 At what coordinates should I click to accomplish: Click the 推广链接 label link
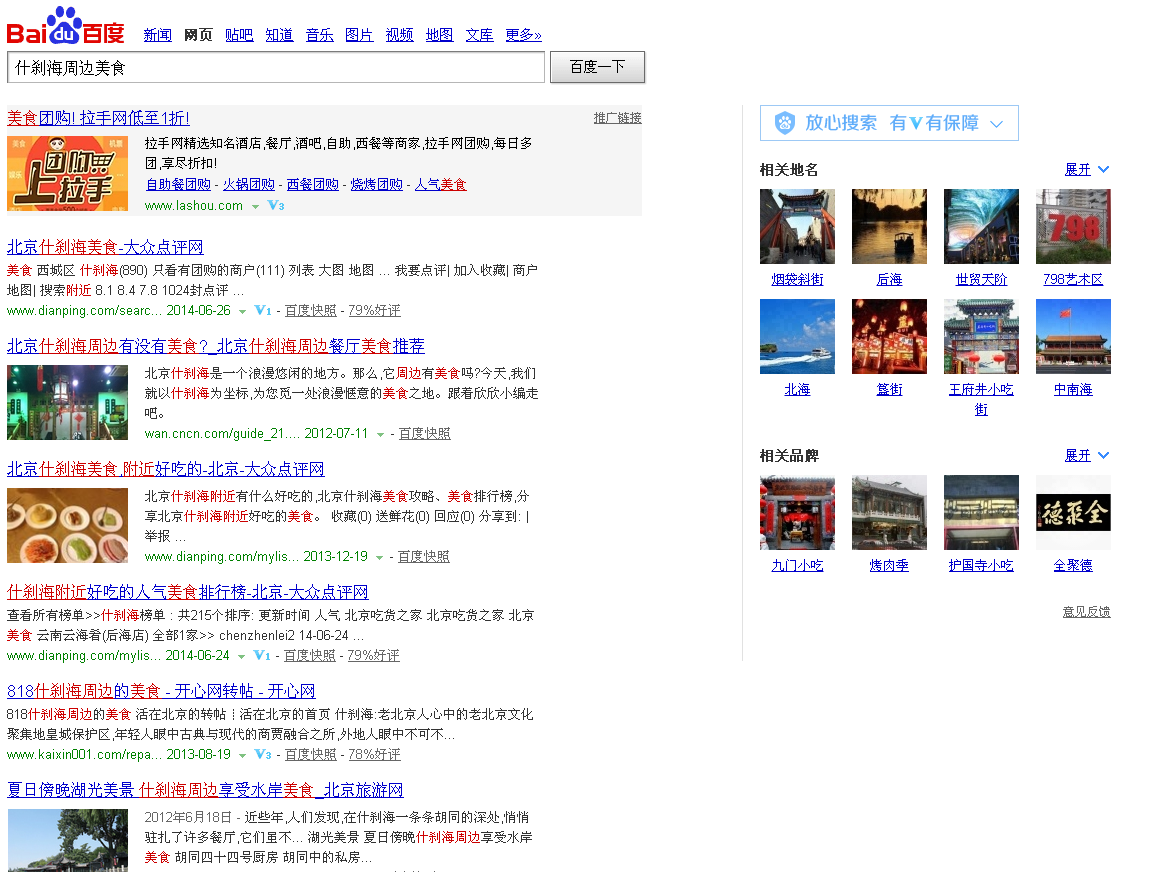click(x=618, y=118)
